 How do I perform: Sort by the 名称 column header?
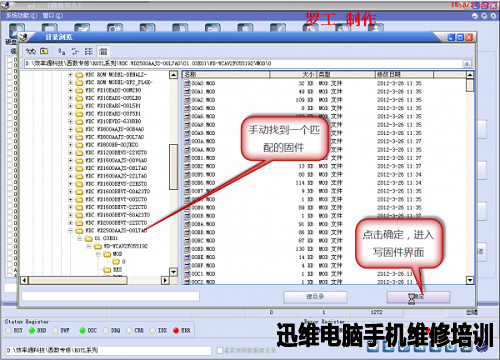click(226, 74)
